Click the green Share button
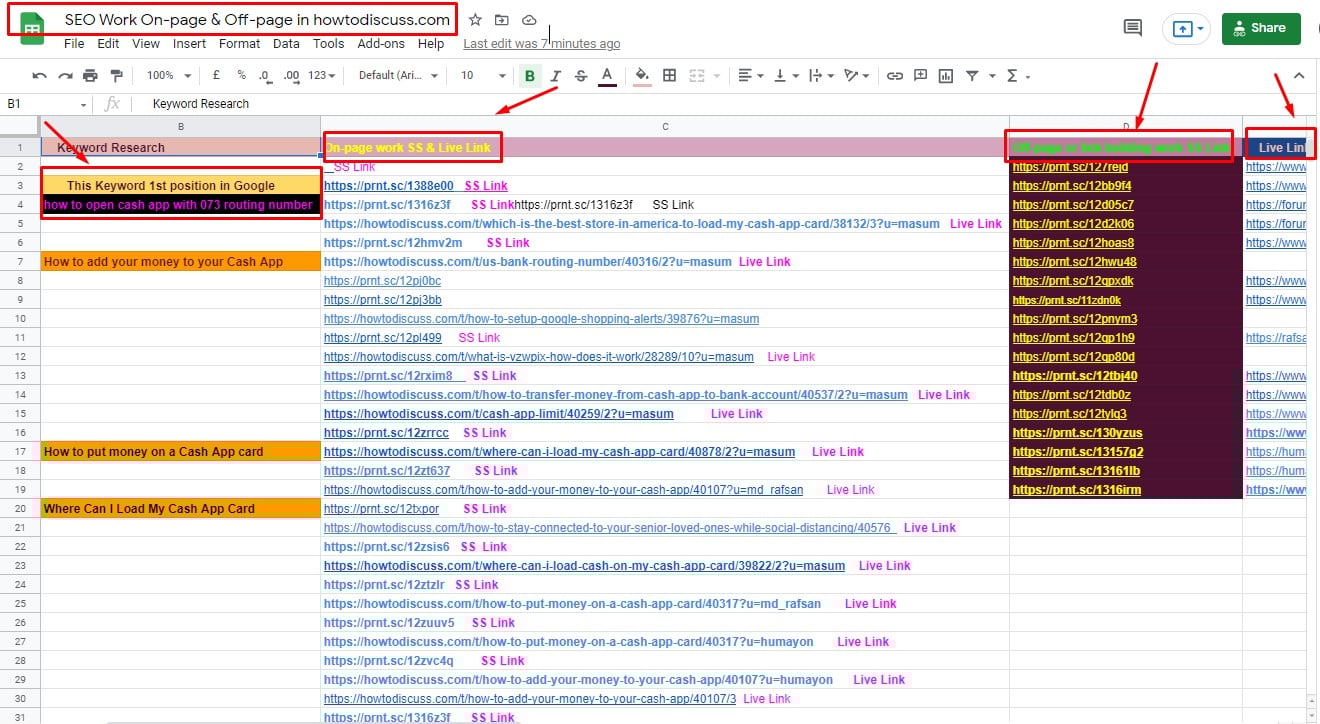Image resolution: width=1320 pixels, height=724 pixels. (x=1260, y=28)
